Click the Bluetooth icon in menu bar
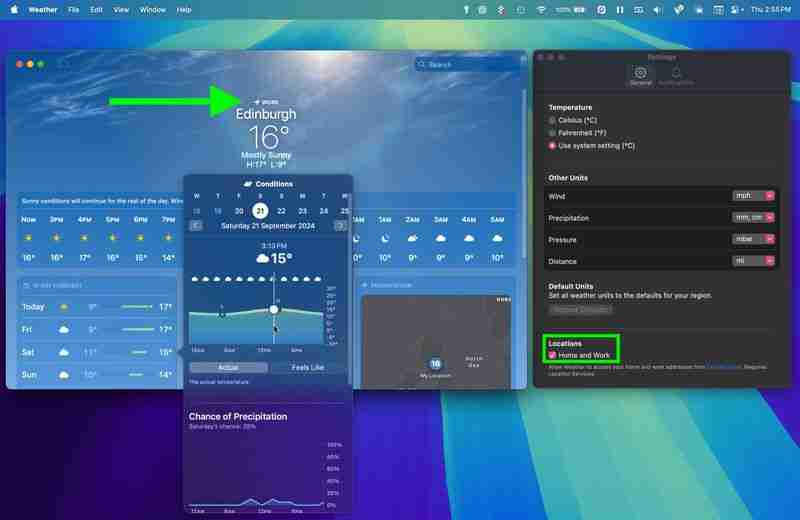 [x=501, y=10]
